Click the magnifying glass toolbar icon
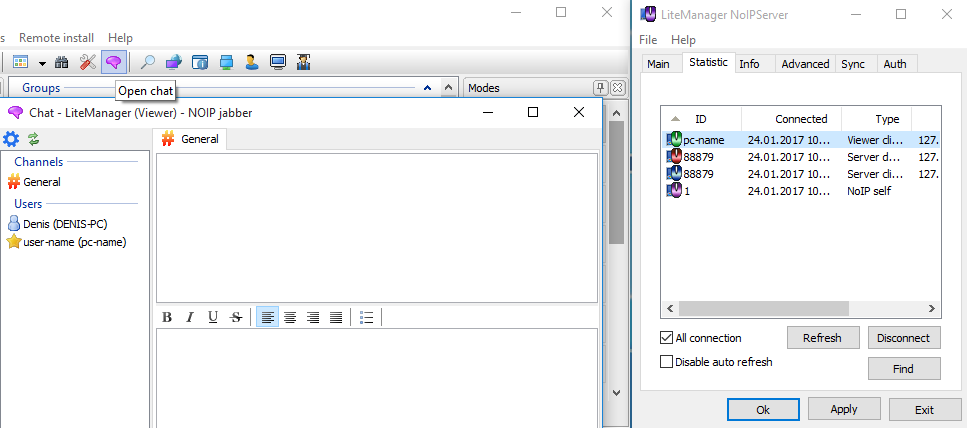 pyautogui.click(x=148, y=62)
